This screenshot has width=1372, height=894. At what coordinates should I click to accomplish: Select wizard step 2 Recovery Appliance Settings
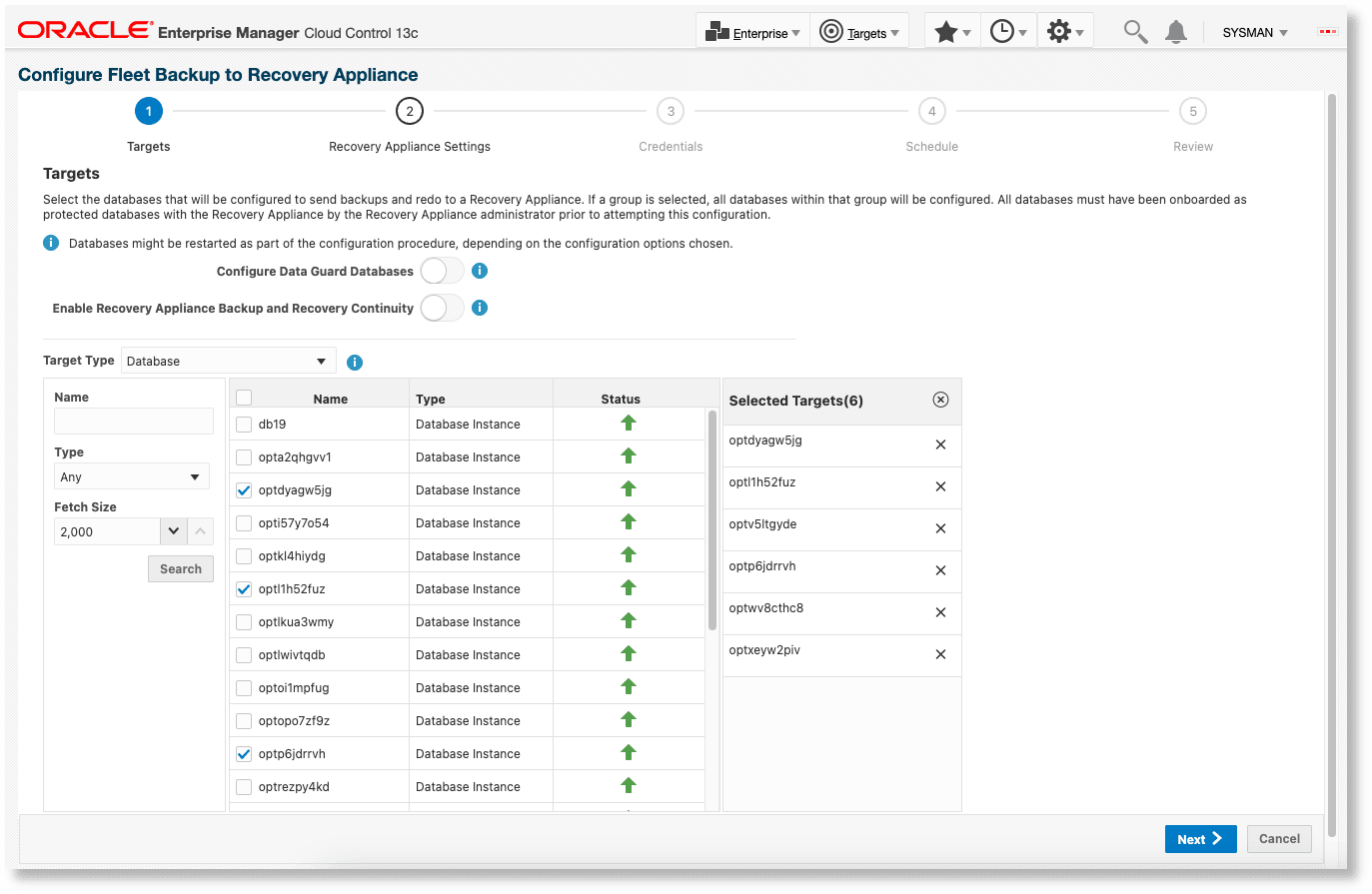(x=409, y=111)
